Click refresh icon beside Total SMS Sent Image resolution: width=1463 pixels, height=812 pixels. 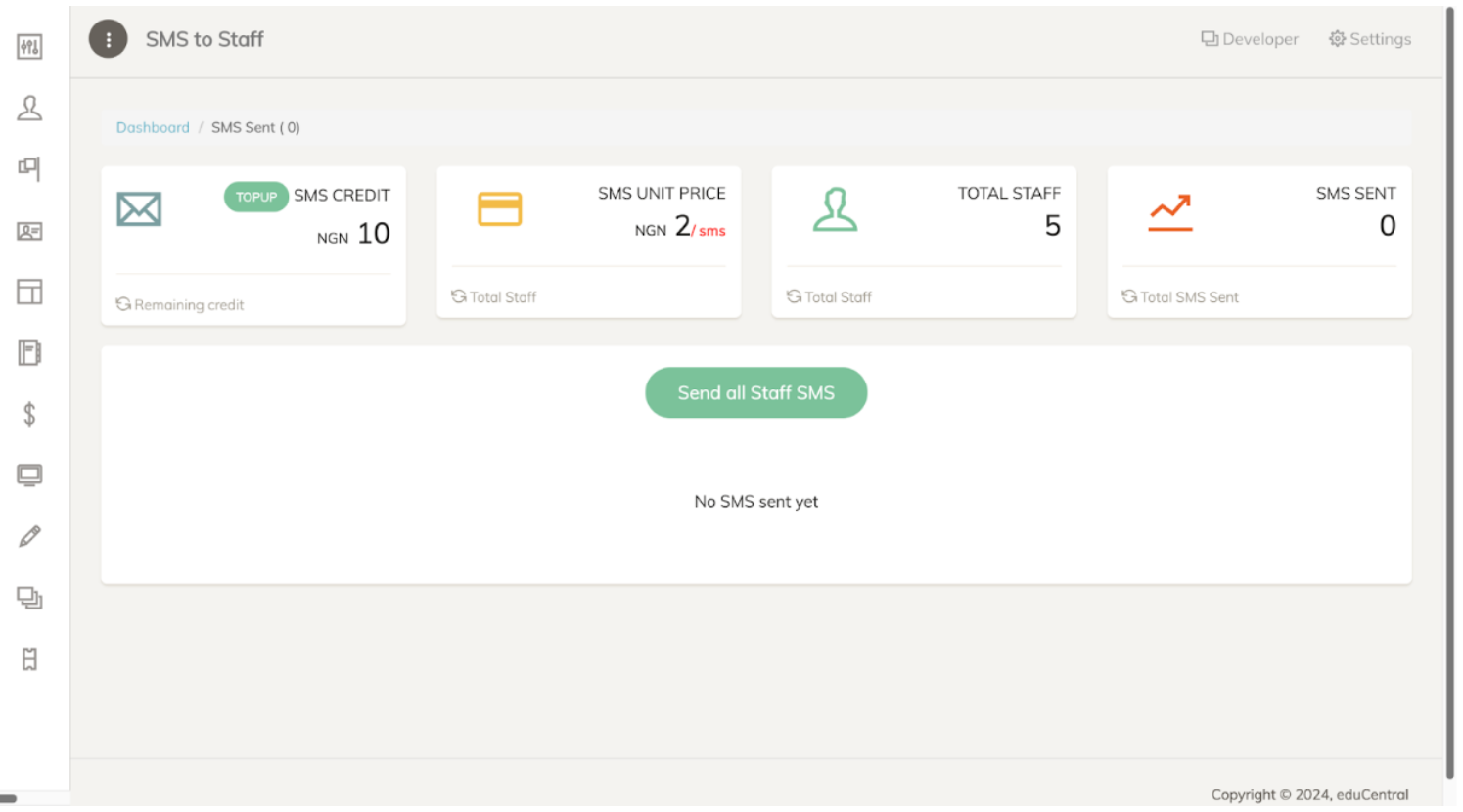pos(1129,296)
